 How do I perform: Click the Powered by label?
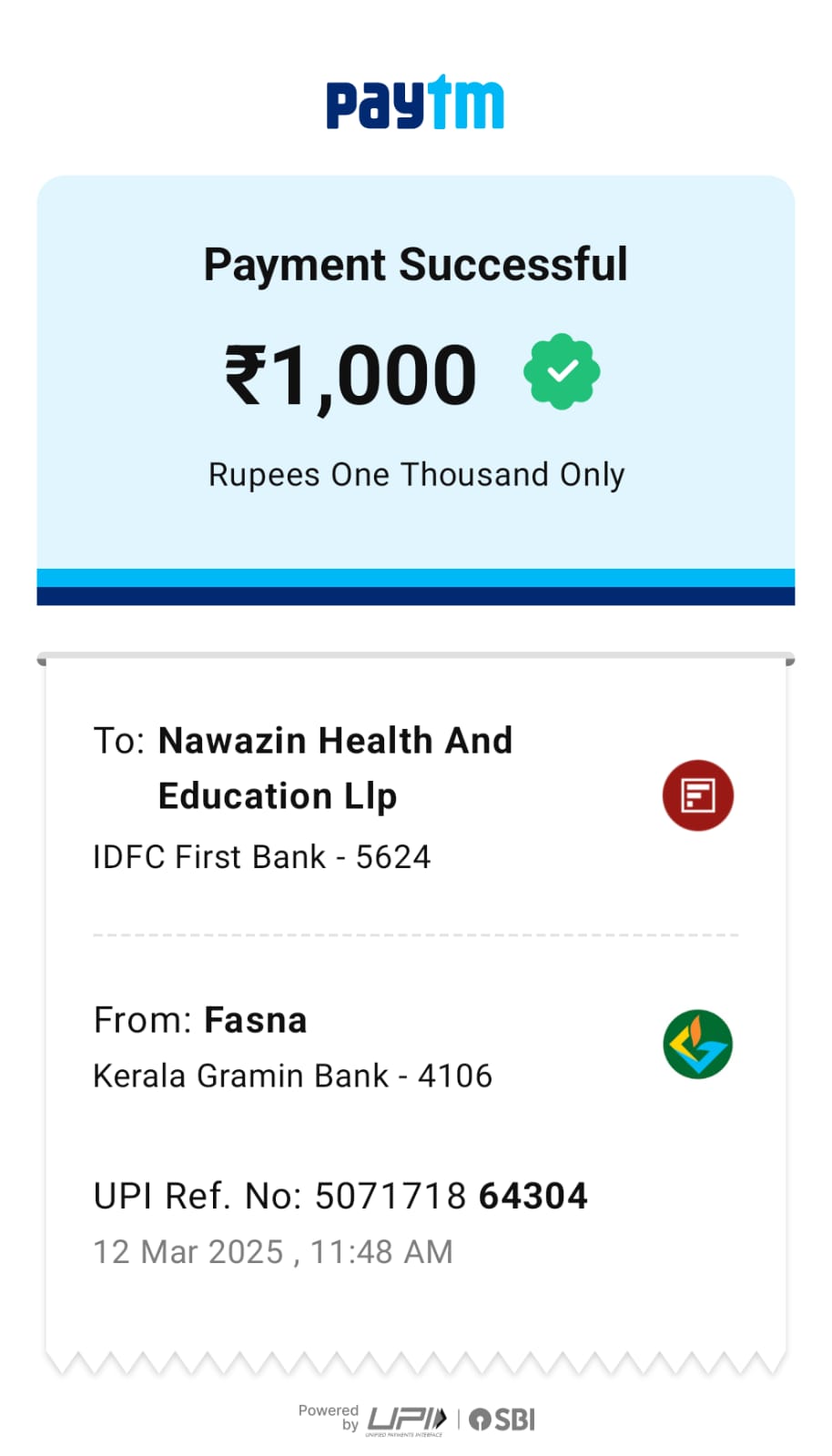click(x=329, y=1416)
